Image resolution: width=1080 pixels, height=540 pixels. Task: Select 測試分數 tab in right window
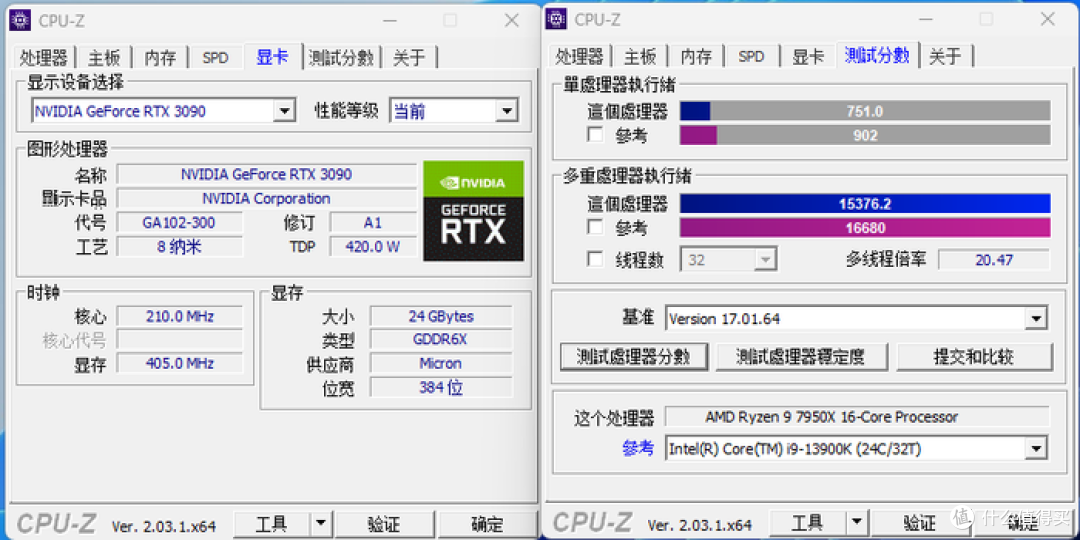[x=878, y=54]
